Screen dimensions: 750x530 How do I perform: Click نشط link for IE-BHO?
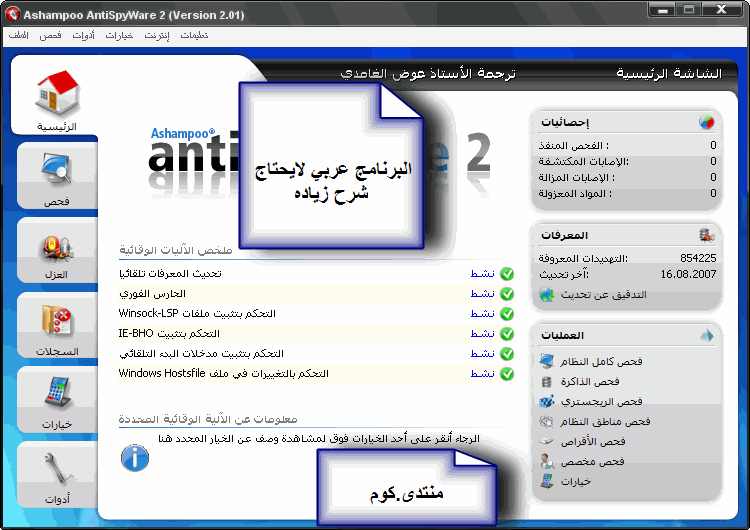483,334
